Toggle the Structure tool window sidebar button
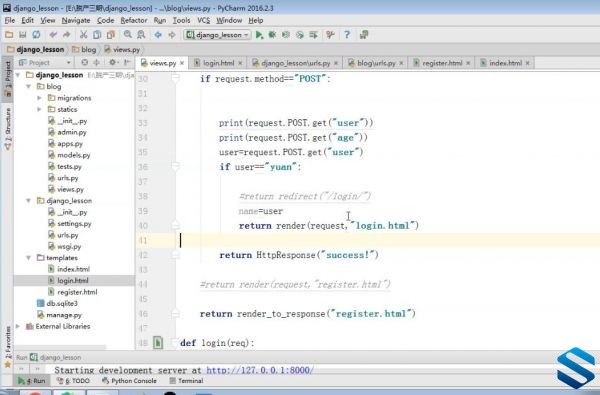This screenshot has width=600, height=395. (x=7, y=128)
